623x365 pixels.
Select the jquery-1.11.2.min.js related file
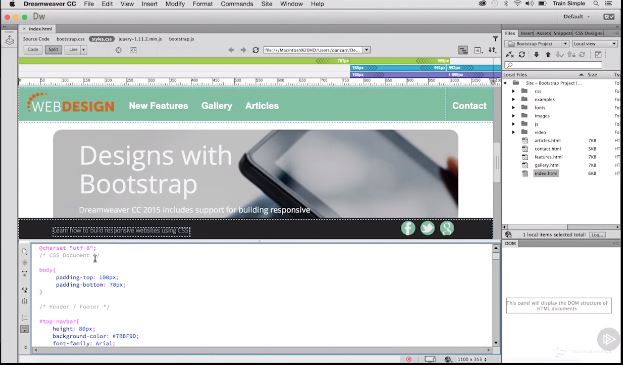[140, 39]
